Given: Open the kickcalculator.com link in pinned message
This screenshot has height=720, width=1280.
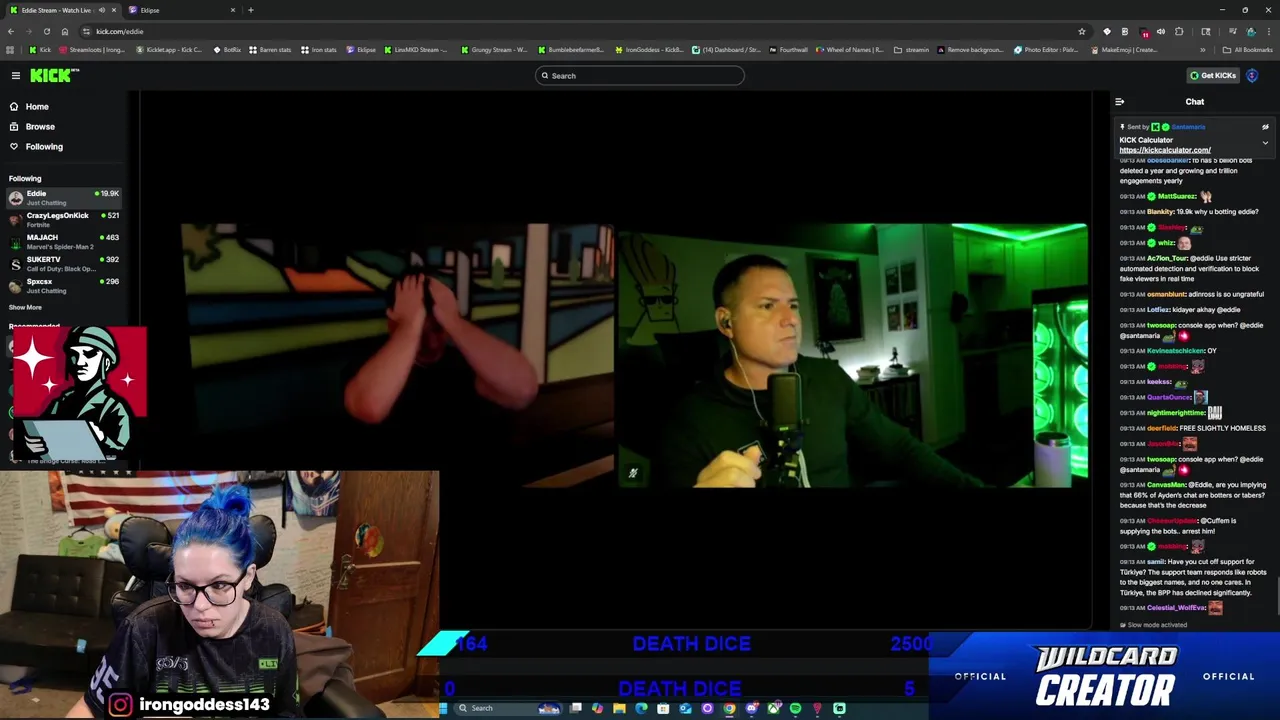Looking at the screenshot, I should tap(1165, 150).
